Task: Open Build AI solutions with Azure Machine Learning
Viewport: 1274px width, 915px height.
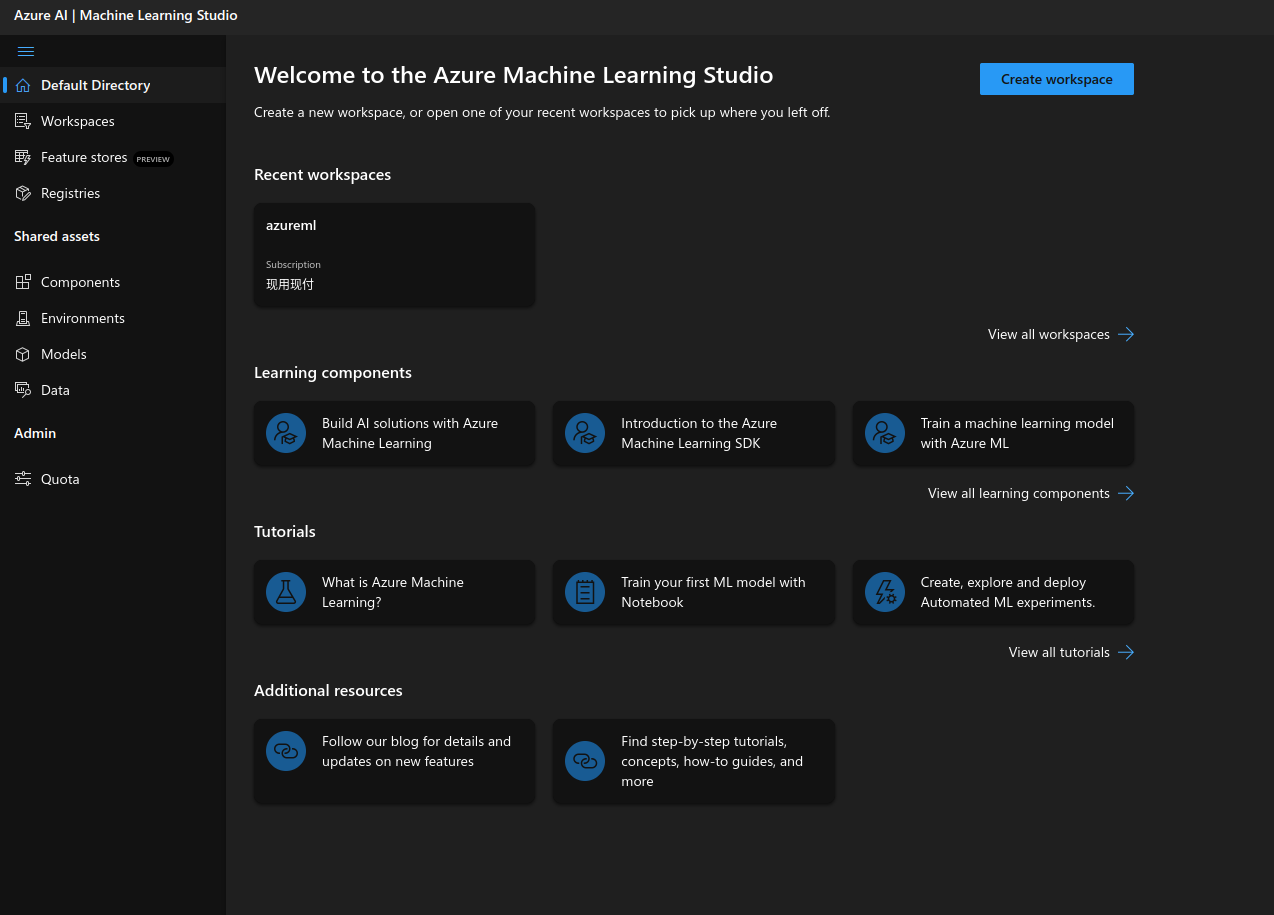Action: pos(394,433)
